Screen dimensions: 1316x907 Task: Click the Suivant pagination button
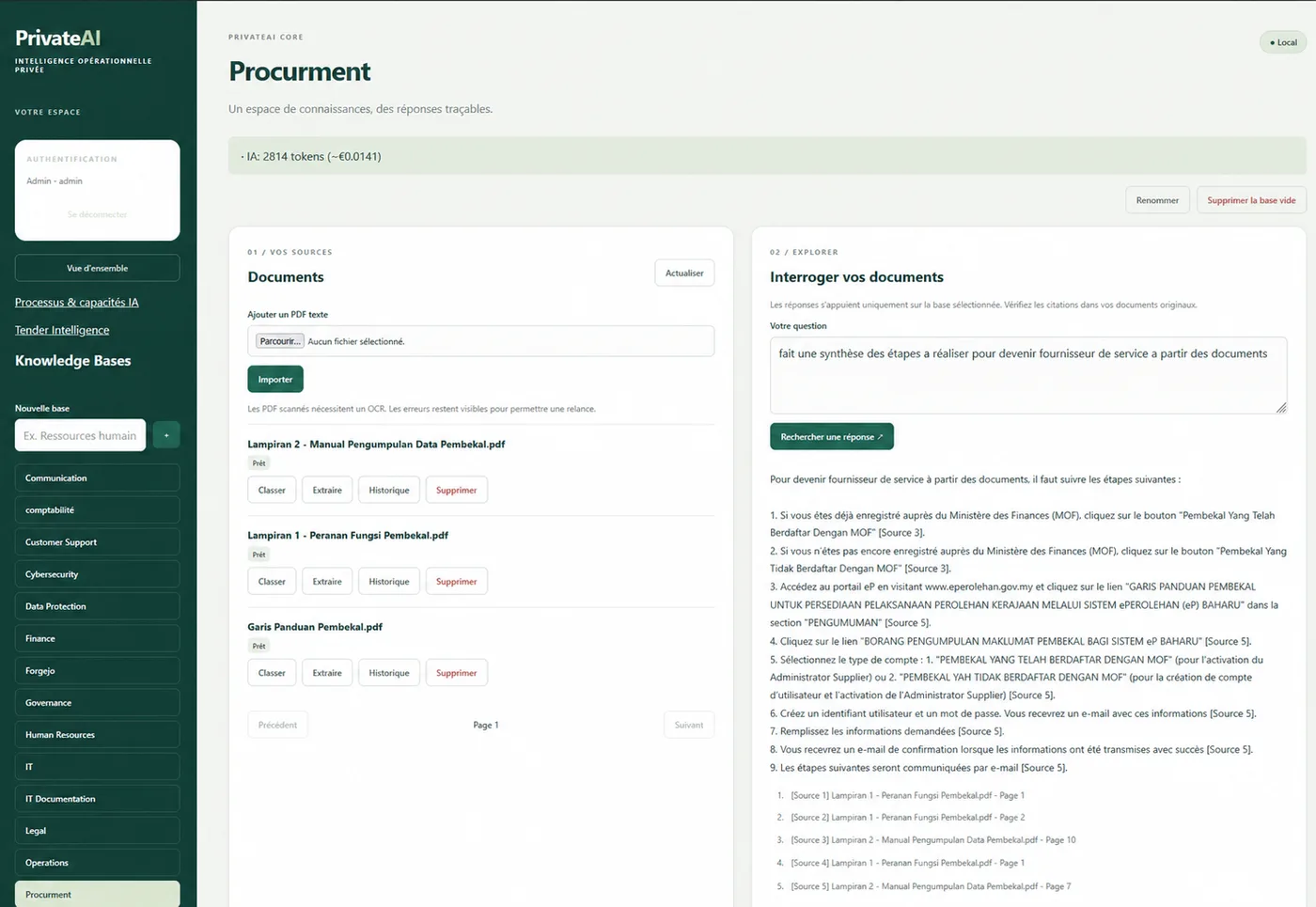(x=689, y=725)
